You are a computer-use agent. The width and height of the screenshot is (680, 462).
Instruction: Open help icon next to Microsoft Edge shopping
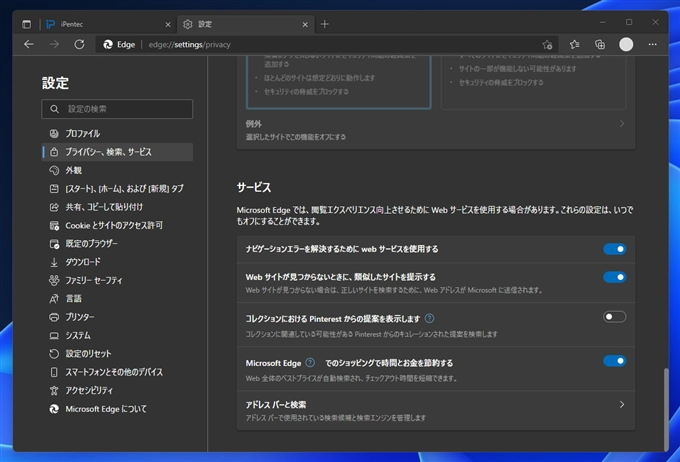pyautogui.click(x=310, y=363)
